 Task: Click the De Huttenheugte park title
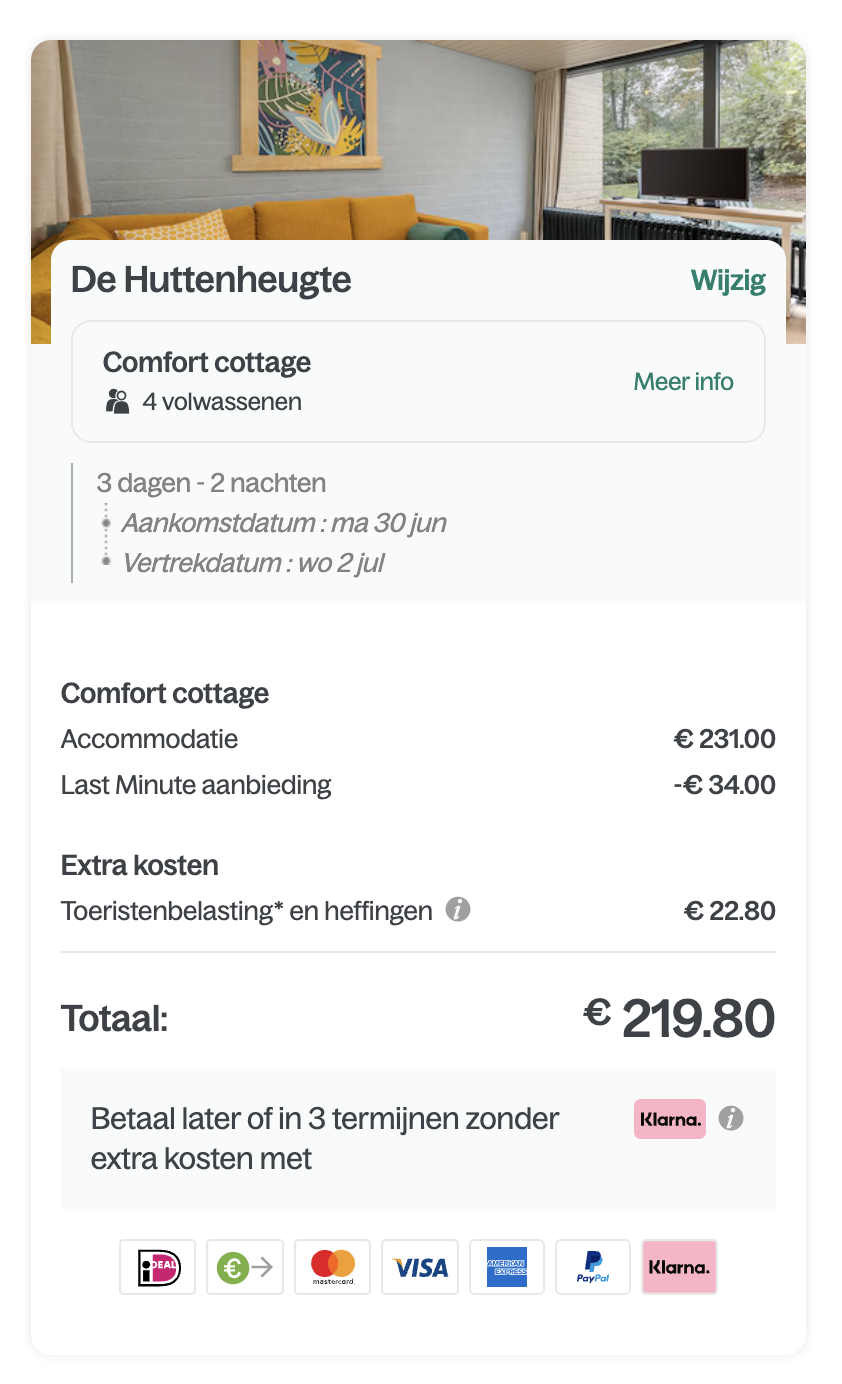tap(211, 280)
